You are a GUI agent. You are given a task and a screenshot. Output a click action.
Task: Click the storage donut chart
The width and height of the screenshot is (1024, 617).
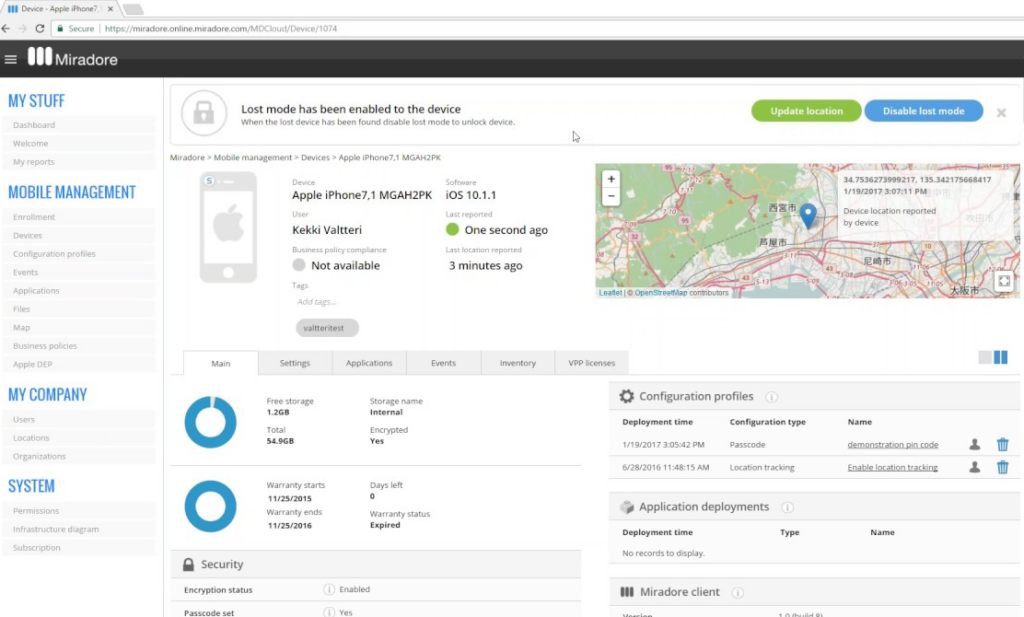coord(210,422)
